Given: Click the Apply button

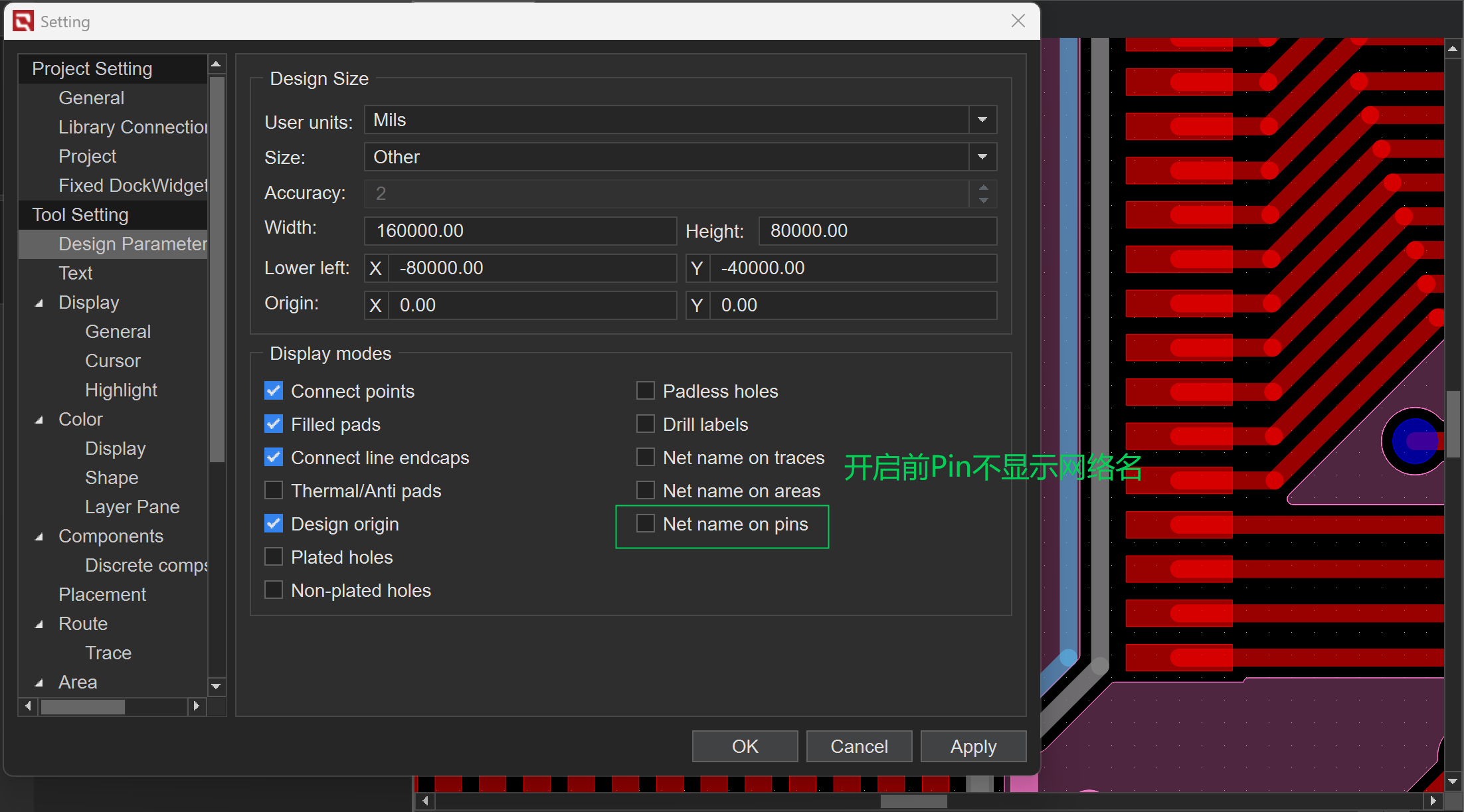Looking at the screenshot, I should [x=973, y=746].
